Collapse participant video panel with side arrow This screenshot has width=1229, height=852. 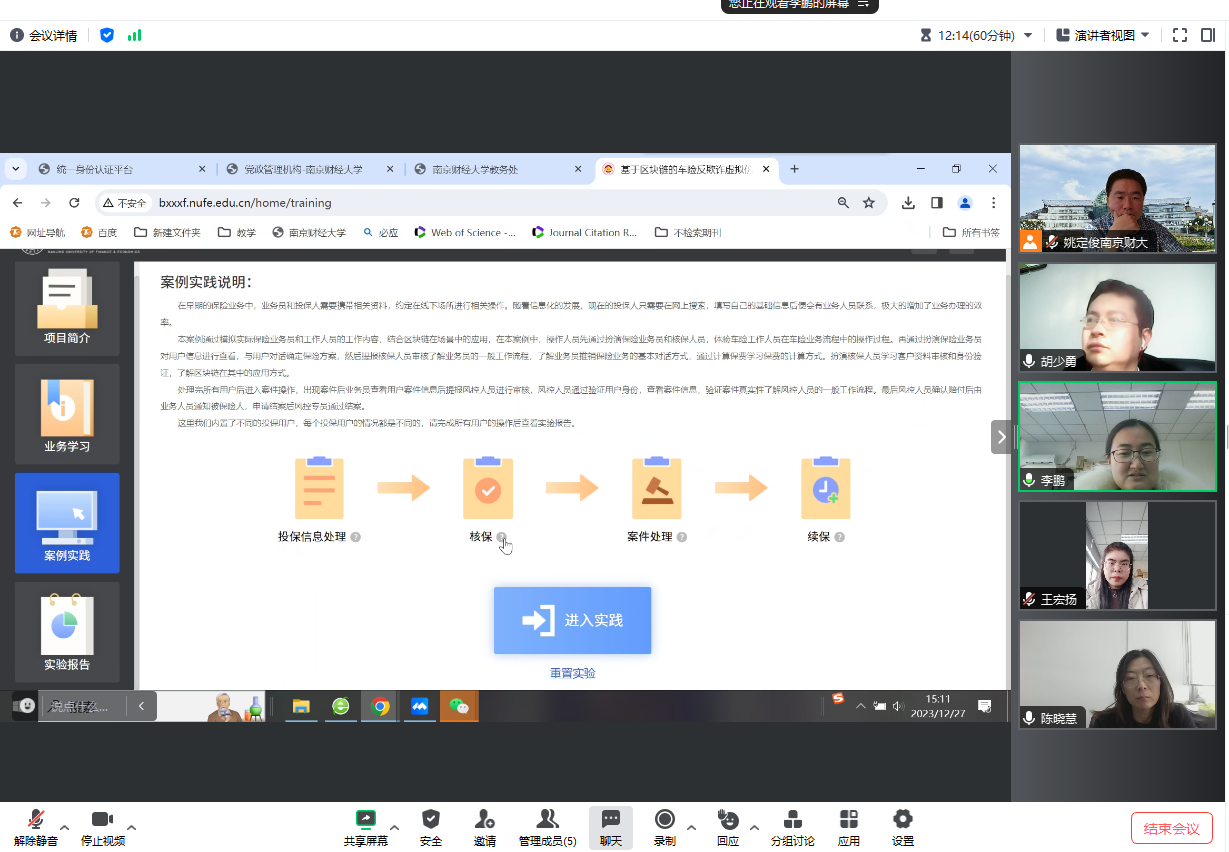[x=1001, y=437]
